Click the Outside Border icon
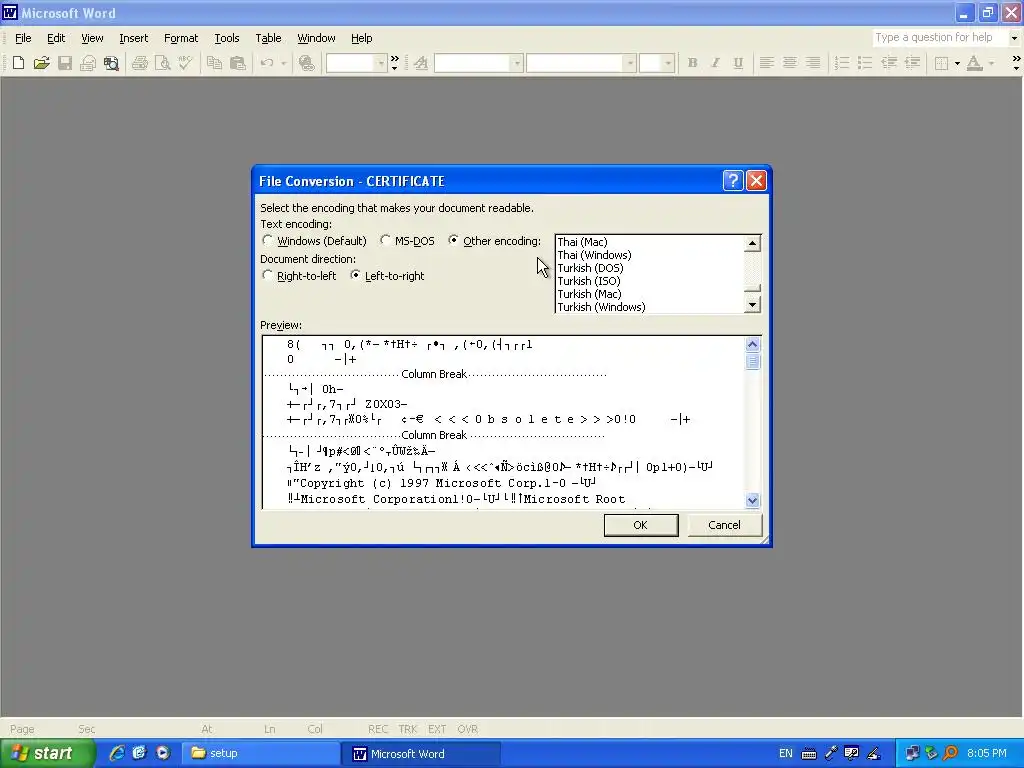The height and width of the screenshot is (768, 1024). [941, 63]
